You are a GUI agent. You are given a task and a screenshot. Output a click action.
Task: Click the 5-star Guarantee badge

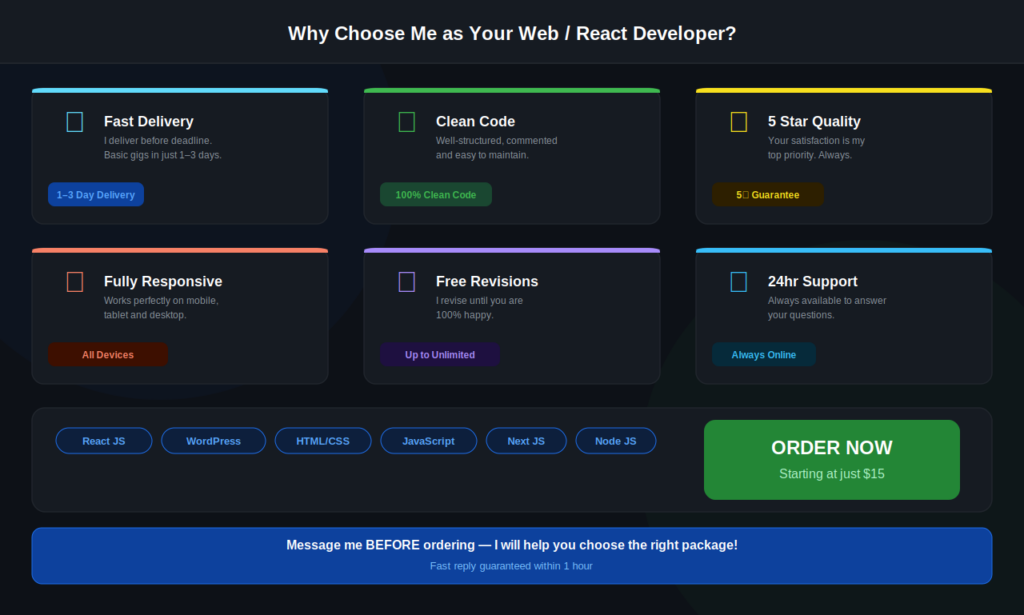(x=767, y=195)
